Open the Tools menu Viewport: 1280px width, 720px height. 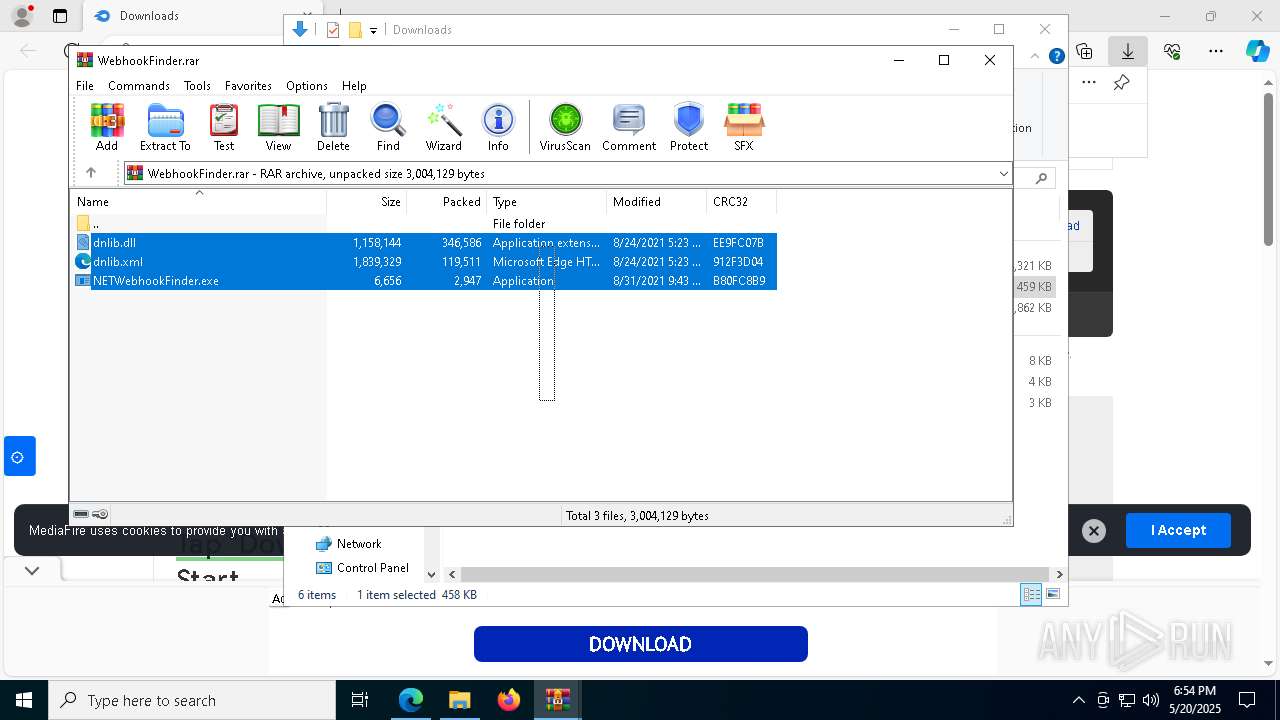[197, 86]
